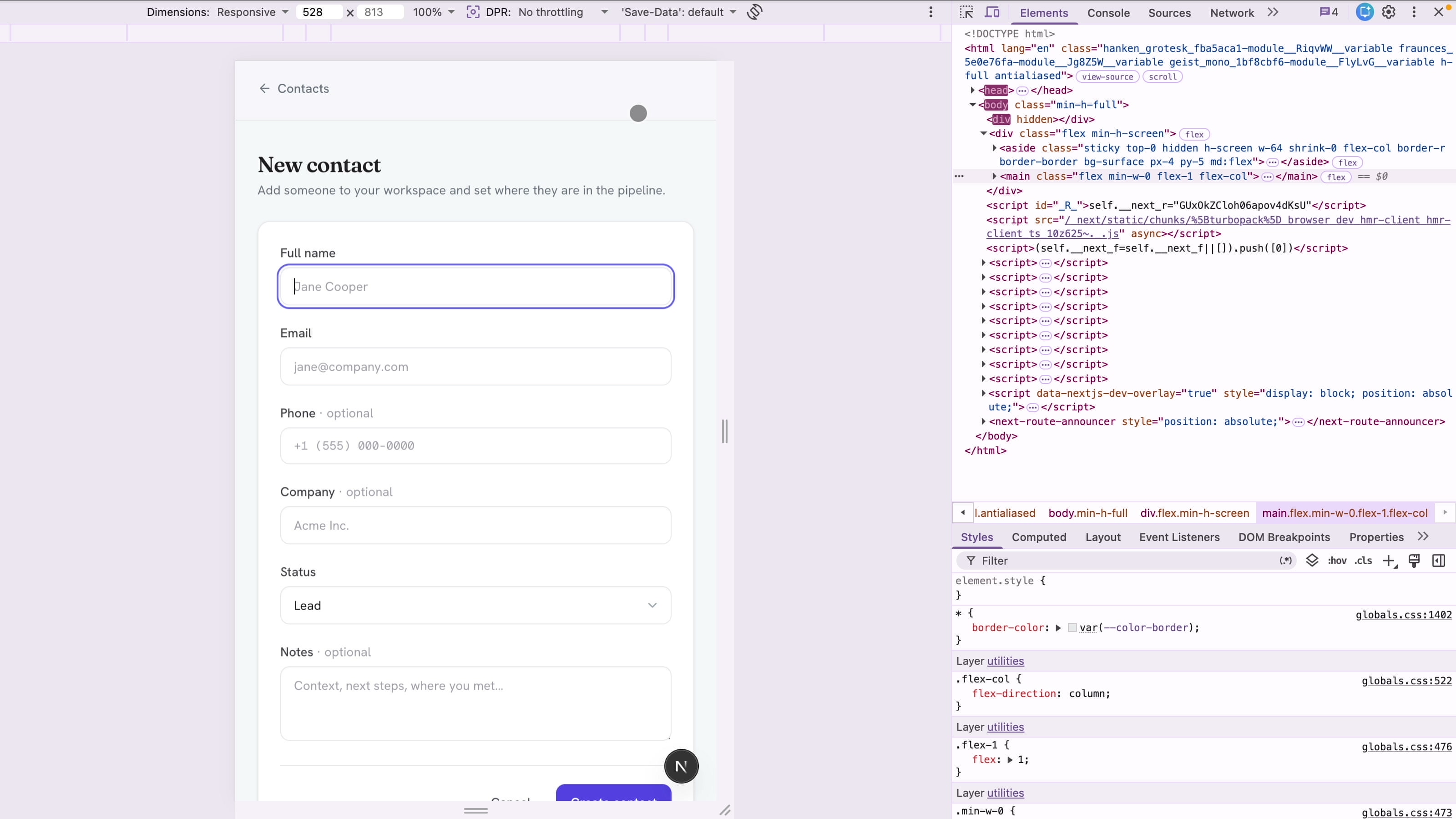
Task: Open the 100% zoom dropdown
Action: (x=434, y=12)
